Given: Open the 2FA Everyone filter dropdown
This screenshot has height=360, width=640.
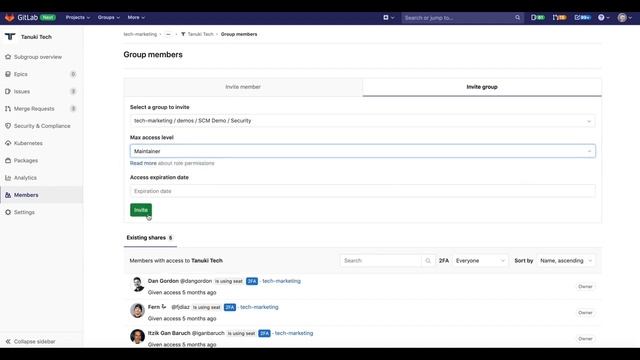Looking at the screenshot, I should click(480, 260).
